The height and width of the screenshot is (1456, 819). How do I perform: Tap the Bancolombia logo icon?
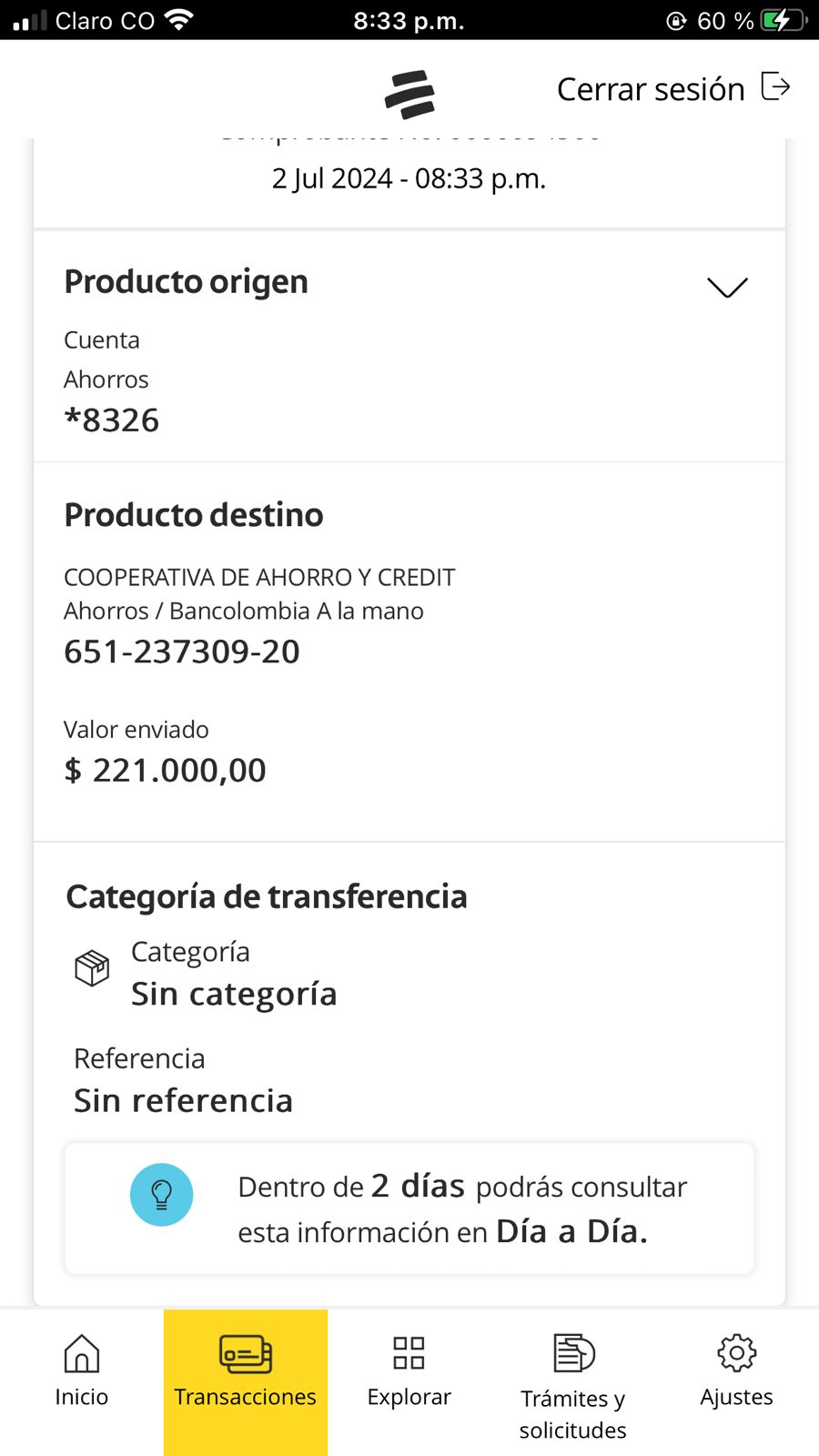(x=409, y=95)
